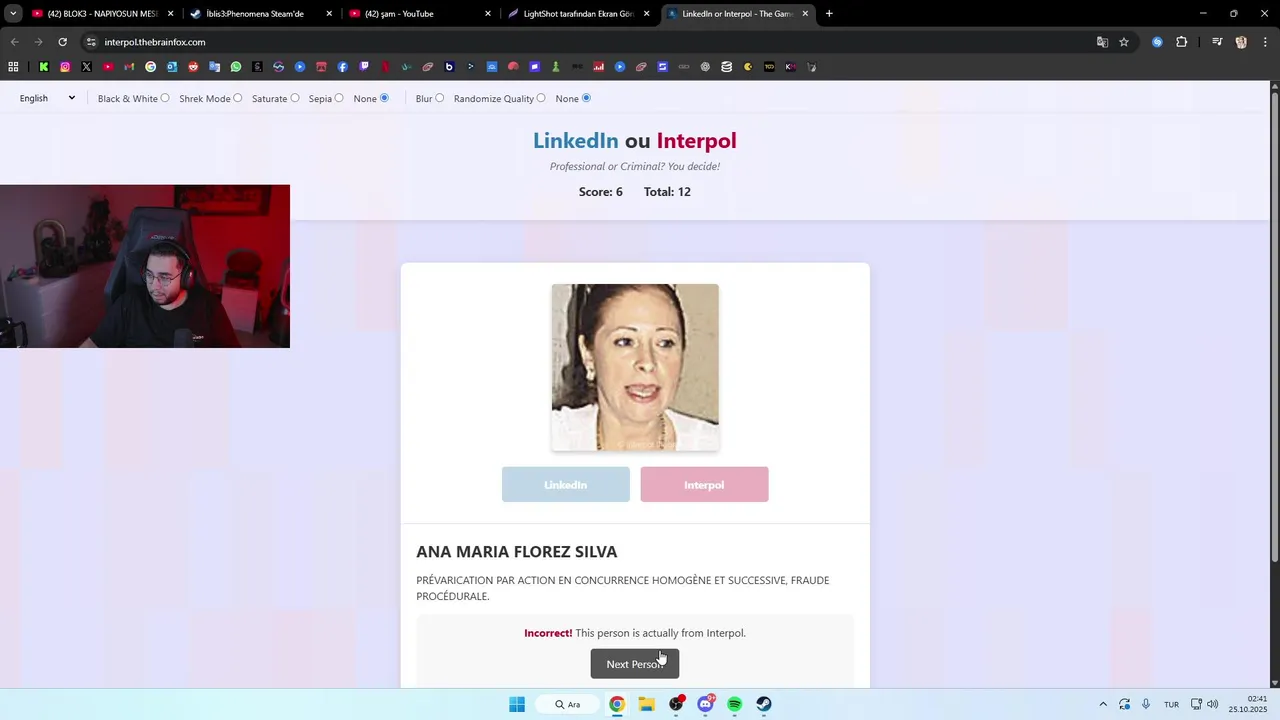Click the microphone icon in system tray
This screenshot has width=1280, height=720.
coord(1146,704)
